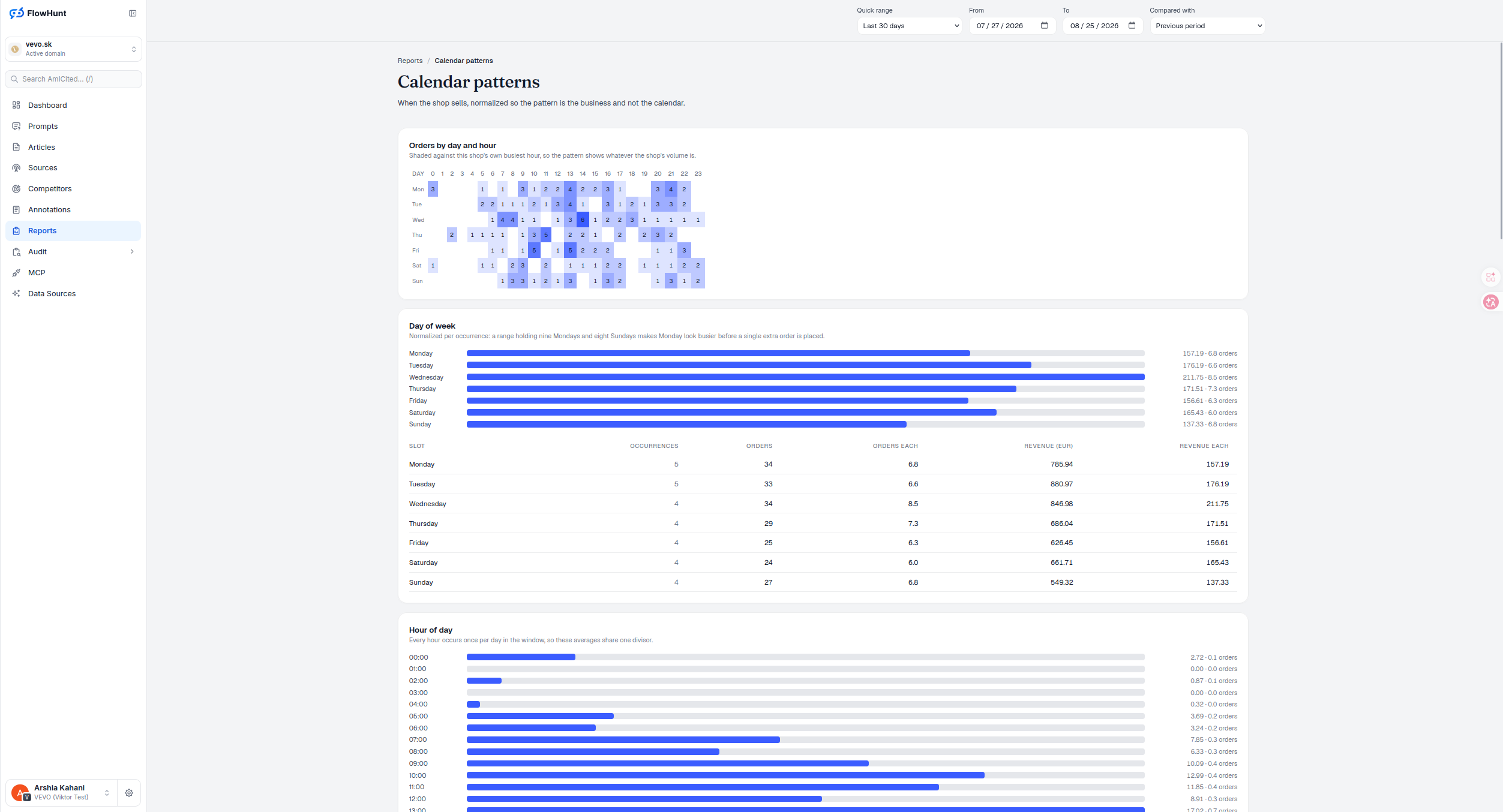Click Monday revenue value 785.94
Image resolution: width=1503 pixels, height=812 pixels.
click(x=1061, y=464)
